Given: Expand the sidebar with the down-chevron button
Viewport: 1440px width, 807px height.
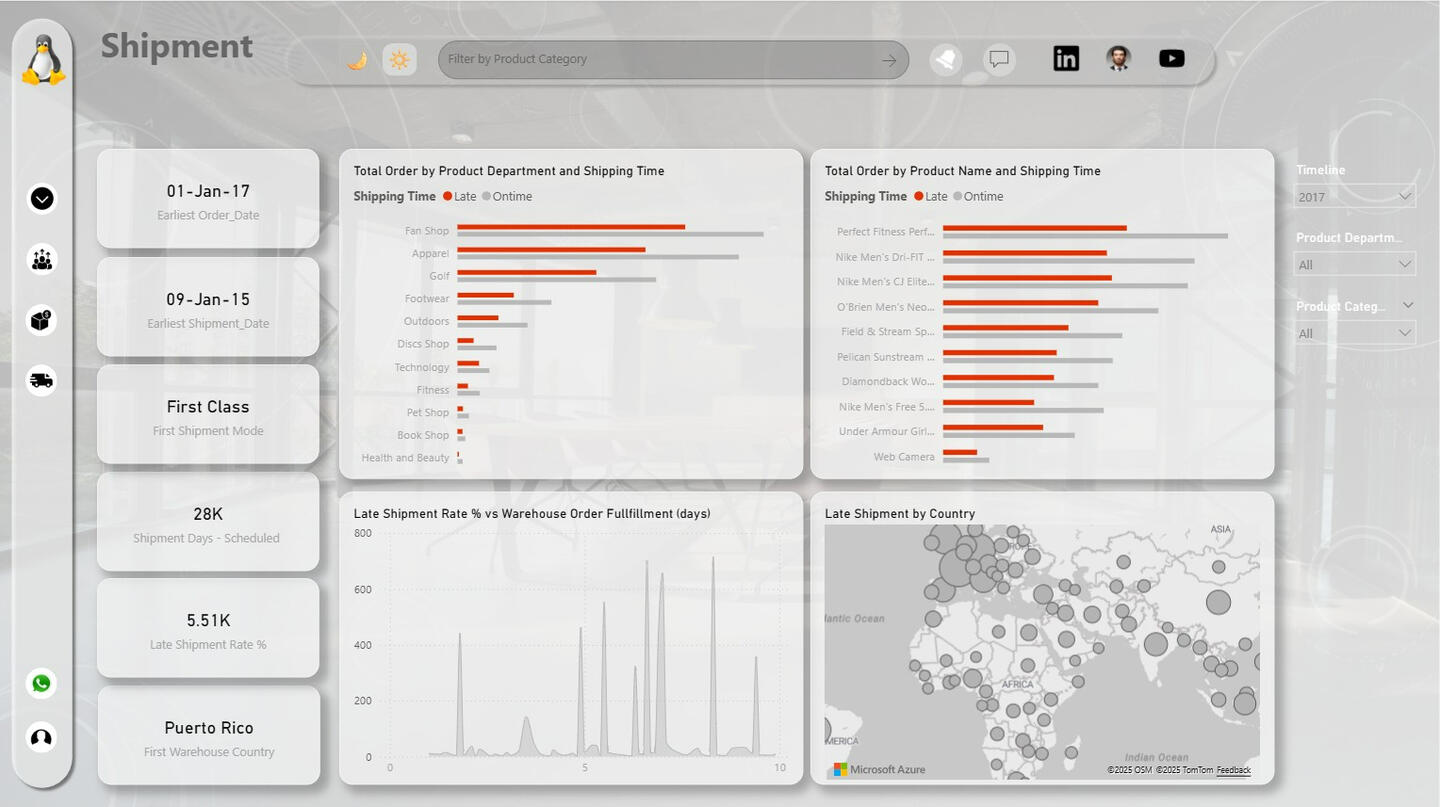Looking at the screenshot, I should coord(41,199).
